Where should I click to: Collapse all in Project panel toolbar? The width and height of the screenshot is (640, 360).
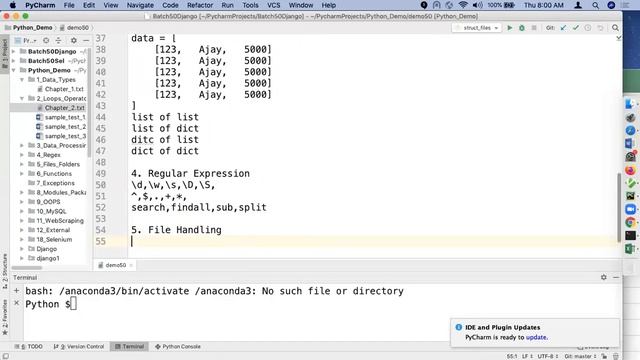point(58,40)
